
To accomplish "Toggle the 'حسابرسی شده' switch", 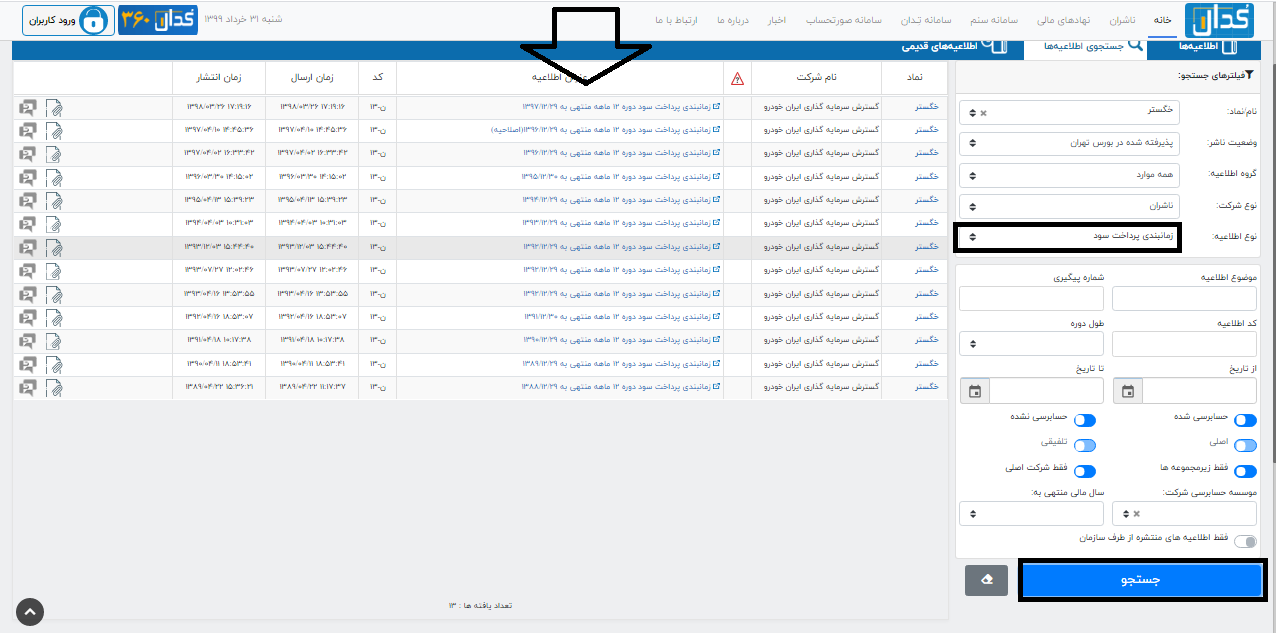I will pos(1245,421).
